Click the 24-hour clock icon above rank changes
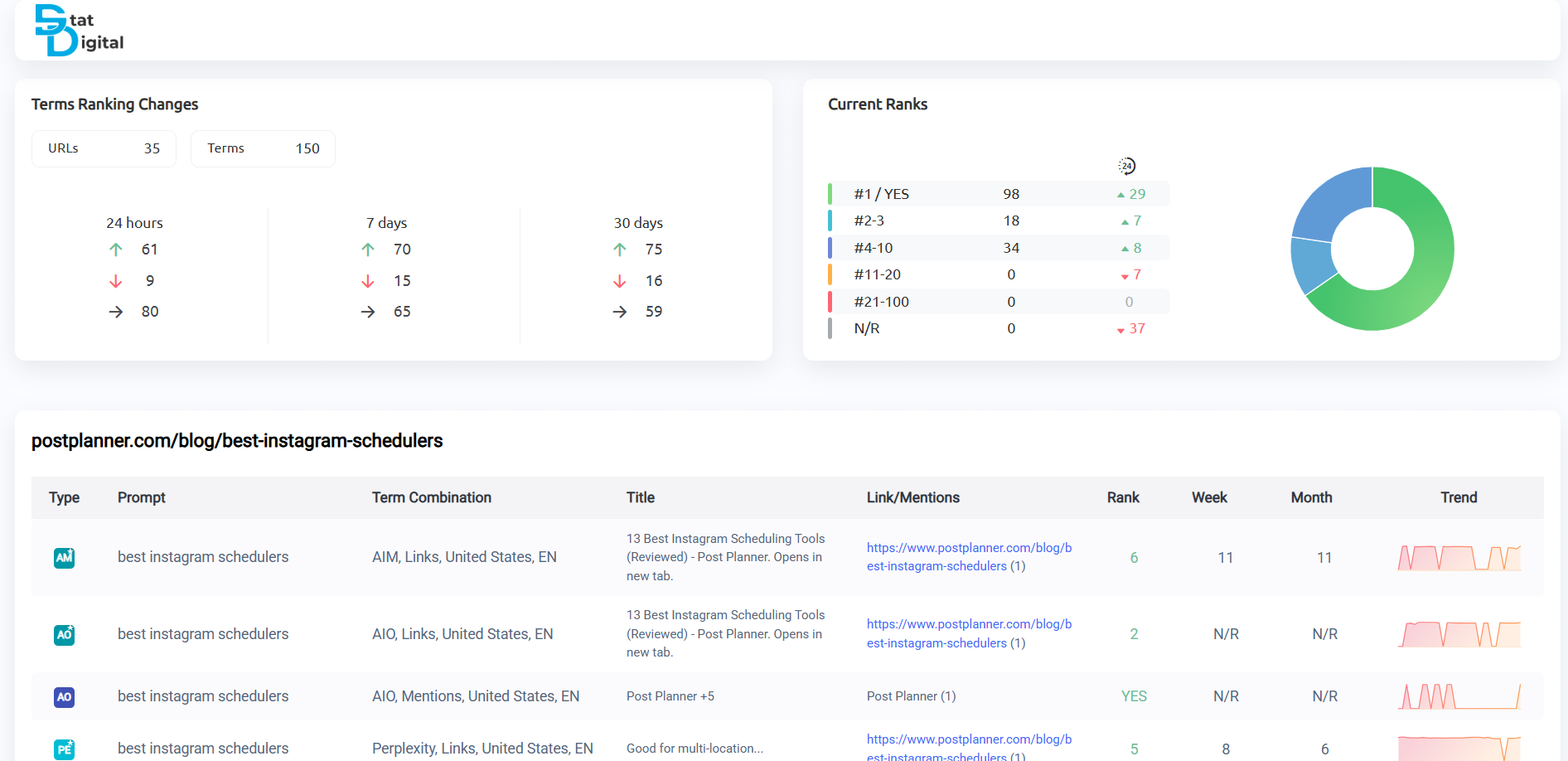1568x761 pixels. [x=1126, y=166]
